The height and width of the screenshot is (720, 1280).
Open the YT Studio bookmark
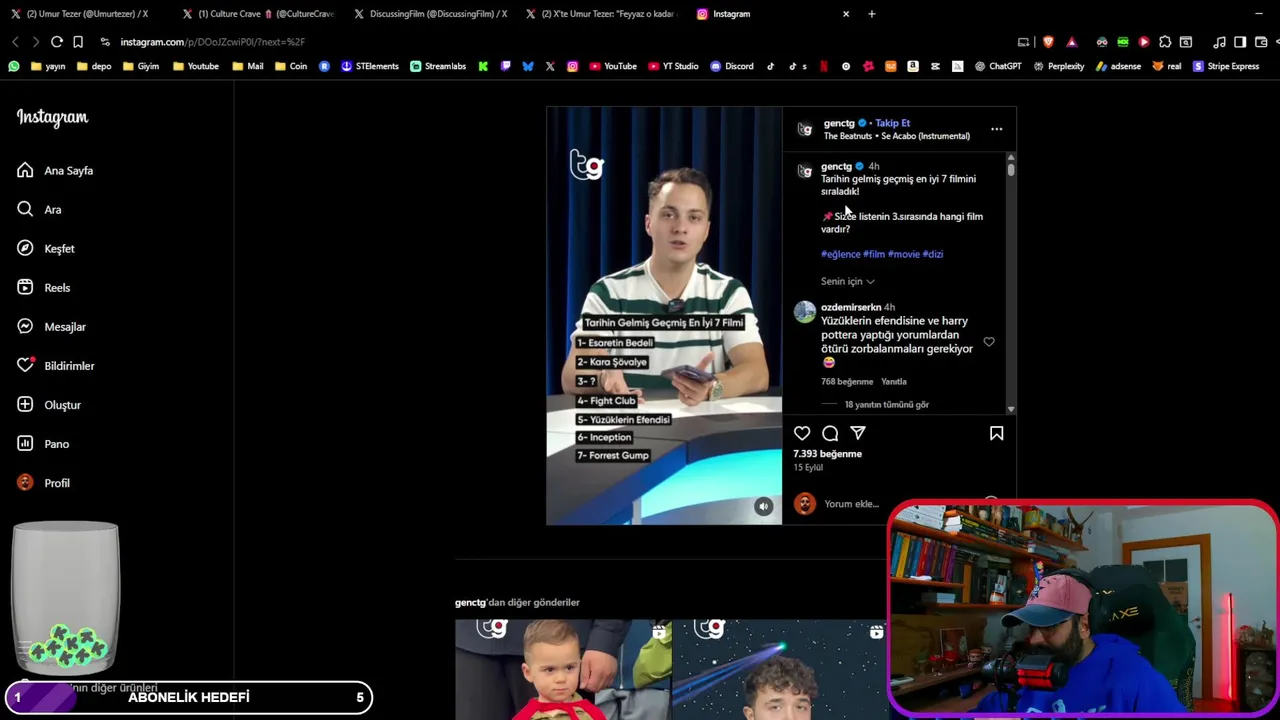673,66
